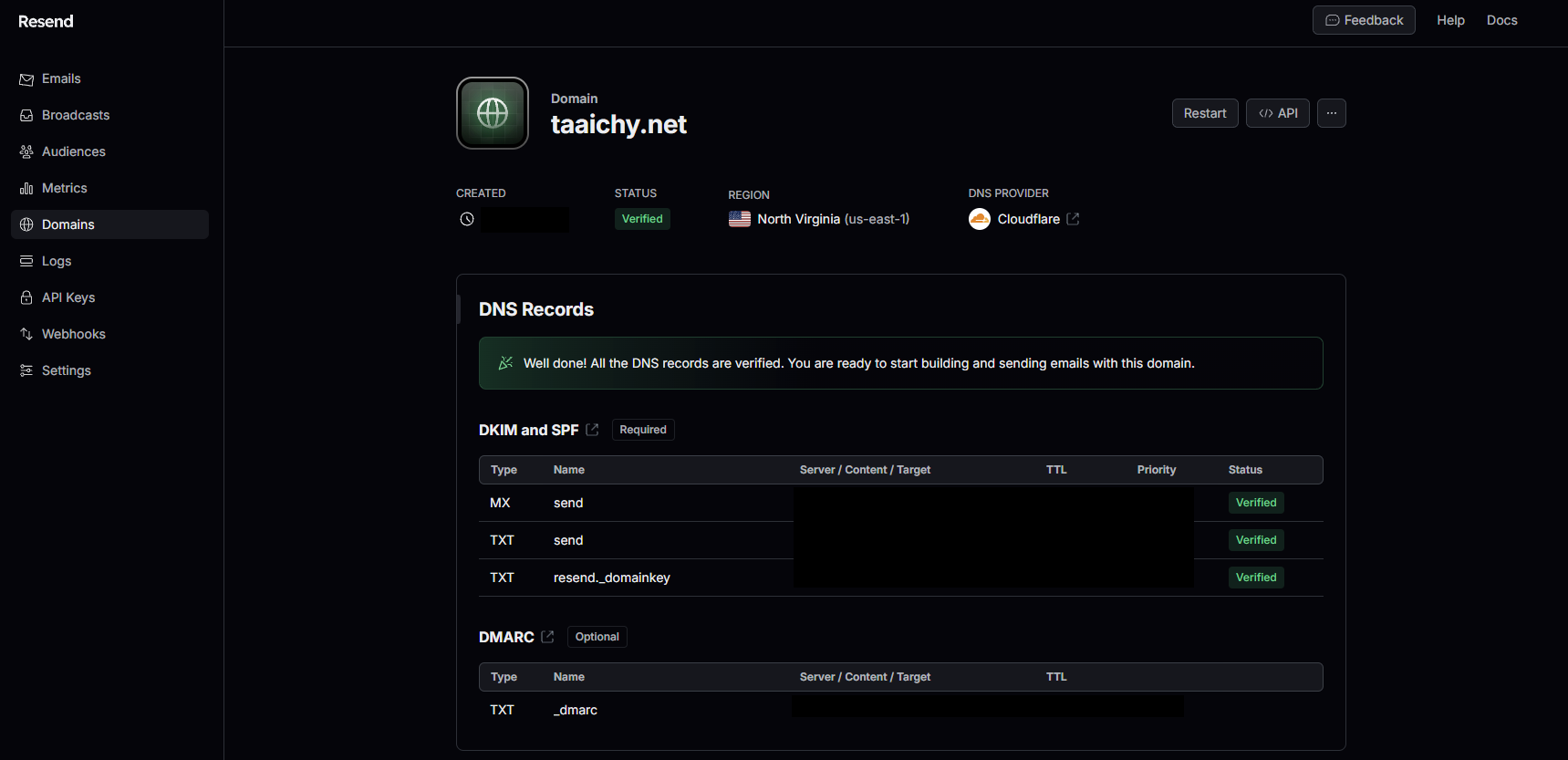Click the Webhooks icon in sidebar
Viewport: 1568px width, 760px height.
coord(26,335)
